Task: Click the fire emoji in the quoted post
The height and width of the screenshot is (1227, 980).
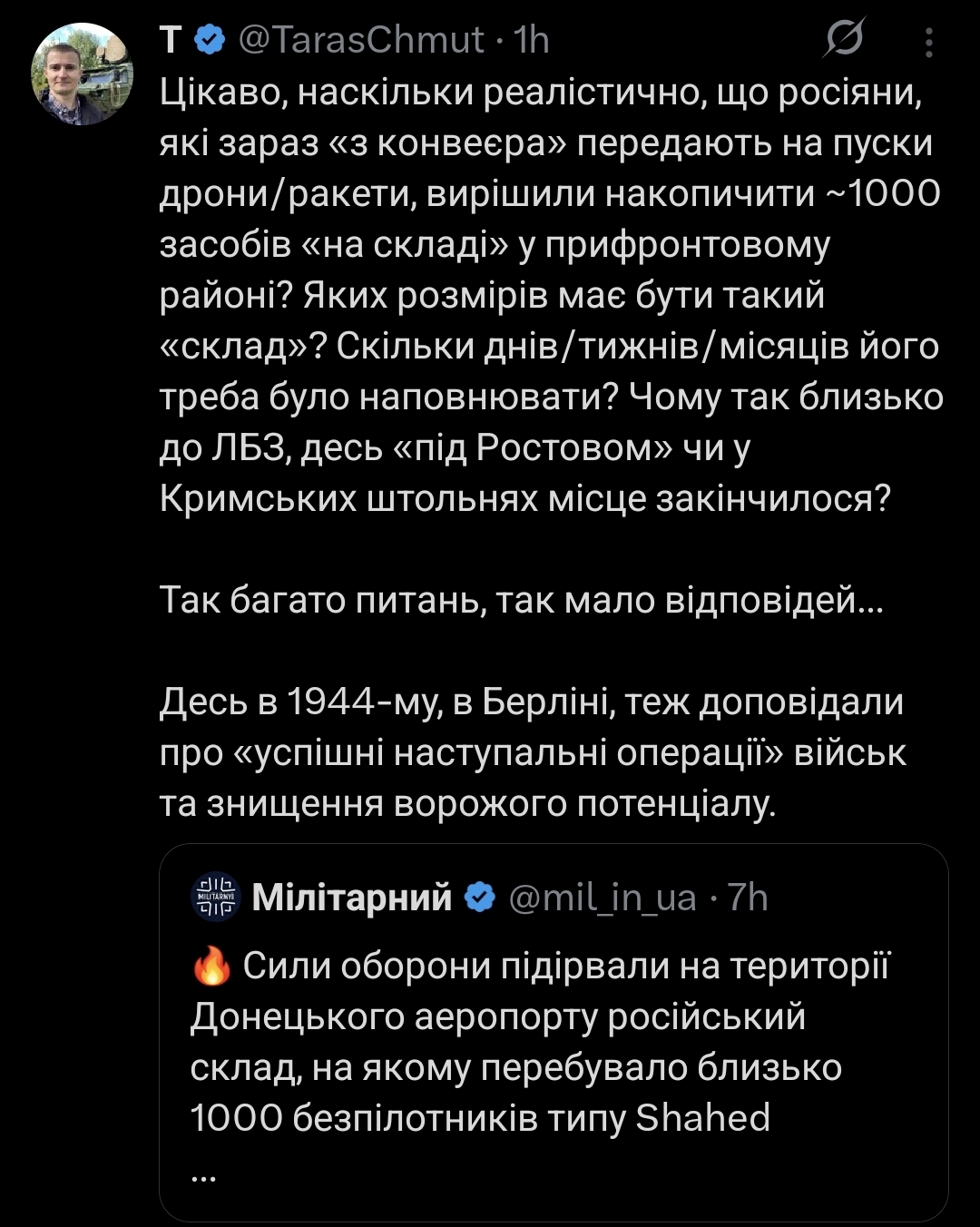Action: tap(212, 967)
